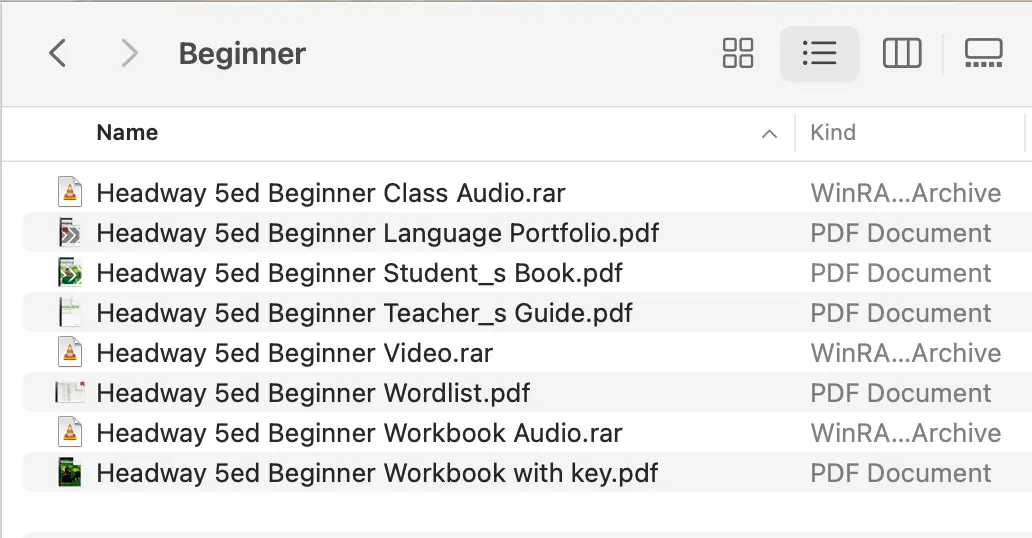Click the Language Portfolio.pdf thumbnail icon
Viewport: 1032px width, 538px height.
[x=70, y=233]
